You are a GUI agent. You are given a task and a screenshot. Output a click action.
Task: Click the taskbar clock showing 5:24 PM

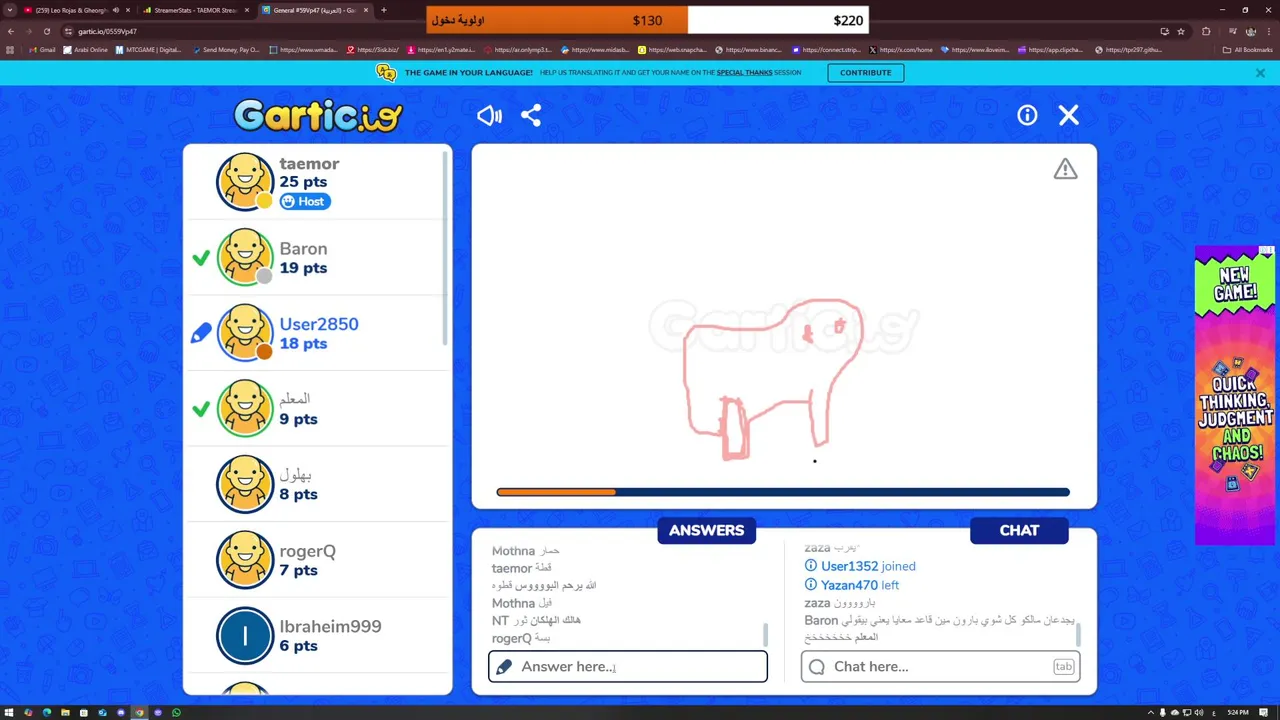(x=1238, y=713)
